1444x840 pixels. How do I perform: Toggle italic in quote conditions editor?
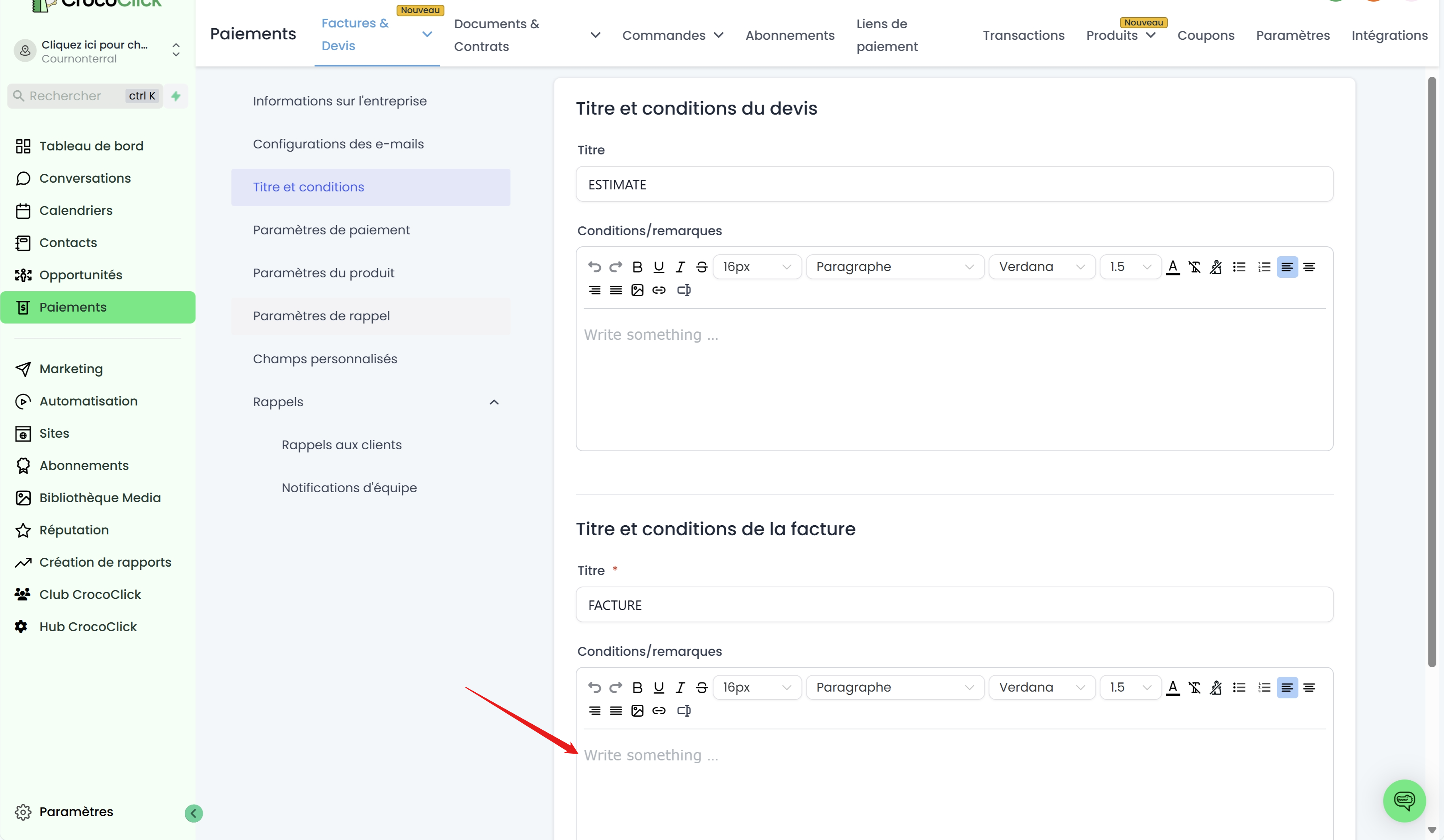(680, 267)
